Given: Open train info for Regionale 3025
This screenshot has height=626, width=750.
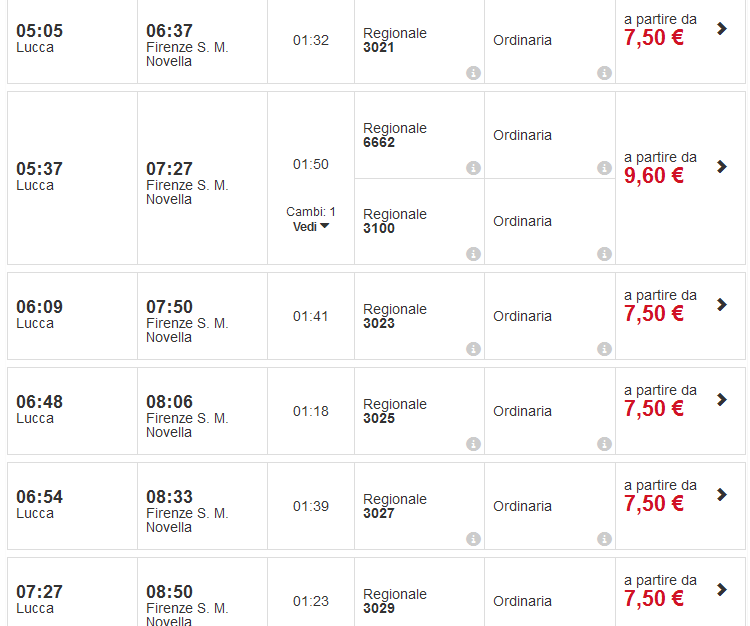Looking at the screenshot, I should pos(473,444).
